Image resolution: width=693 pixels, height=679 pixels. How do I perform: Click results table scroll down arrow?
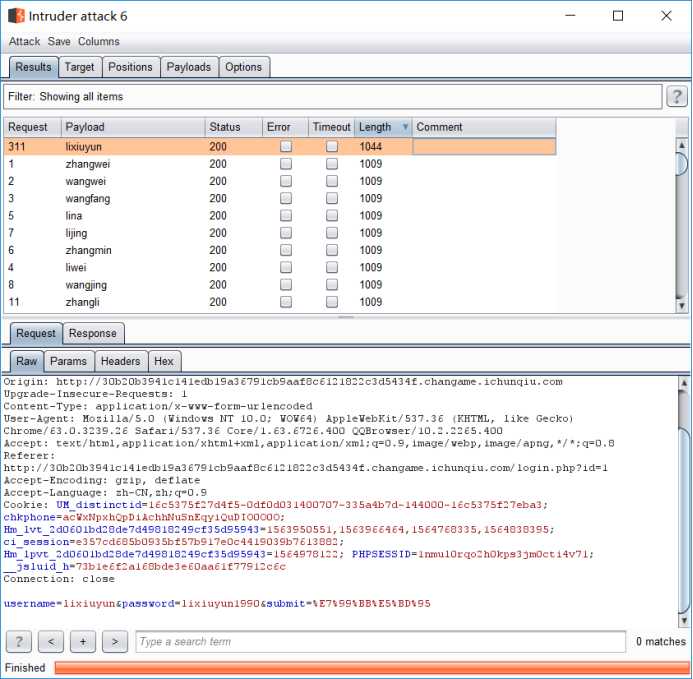682,305
